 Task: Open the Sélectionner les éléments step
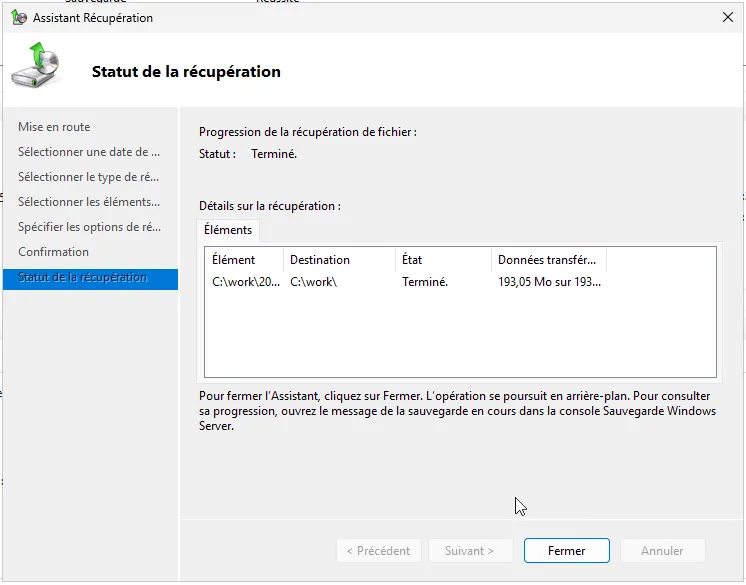[89, 202]
